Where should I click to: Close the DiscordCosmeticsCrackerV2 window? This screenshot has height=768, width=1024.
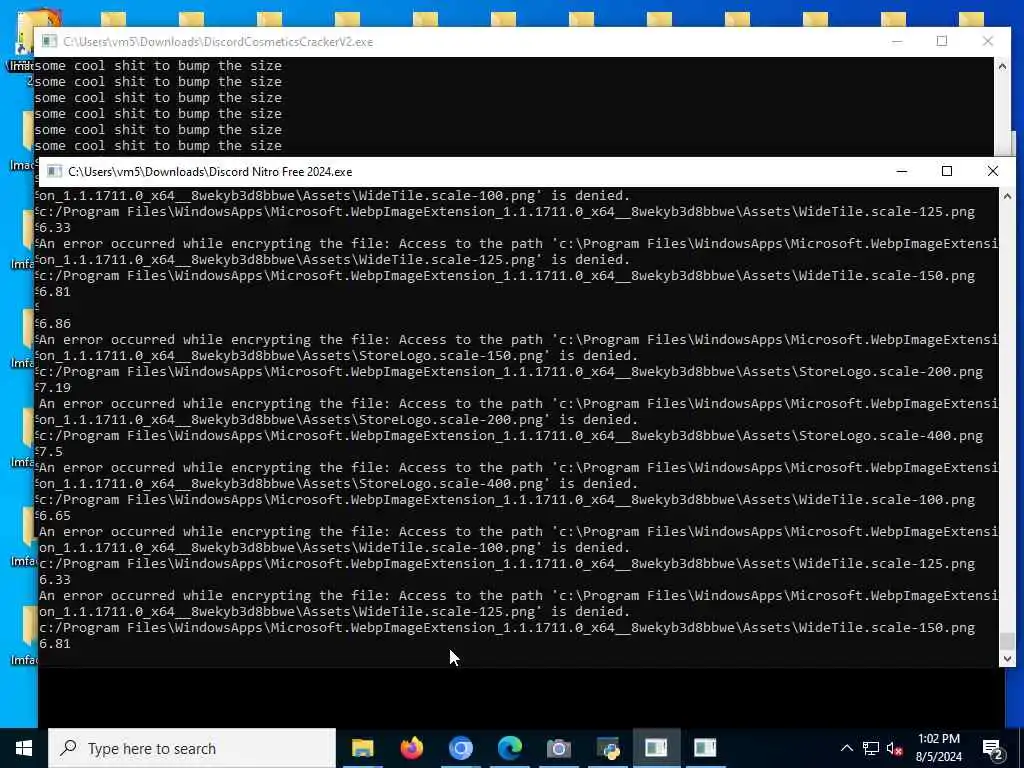(x=987, y=41)
